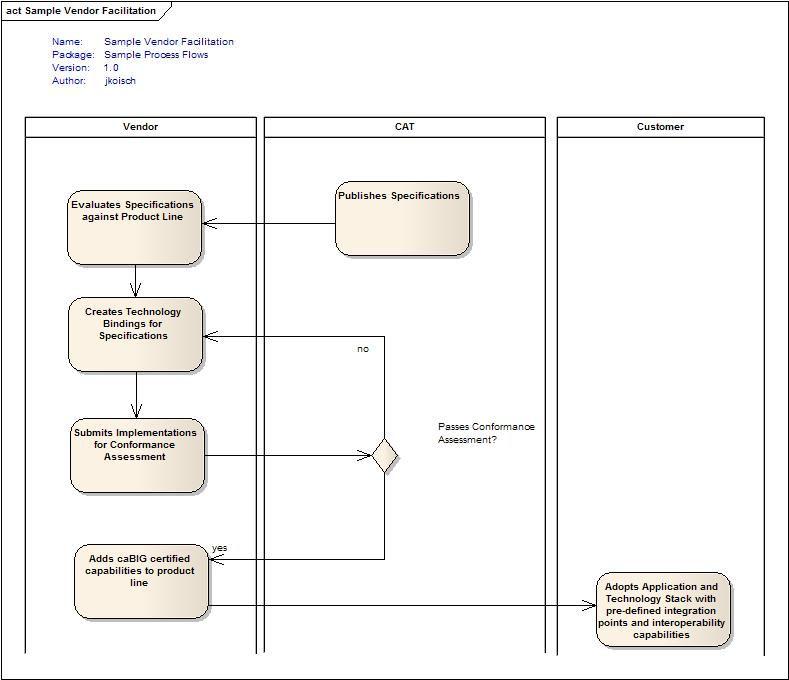Viewport: 789px width, 680px height.
Task: Click the package value 'Sample Process Flows'
Action: point(156,55)
